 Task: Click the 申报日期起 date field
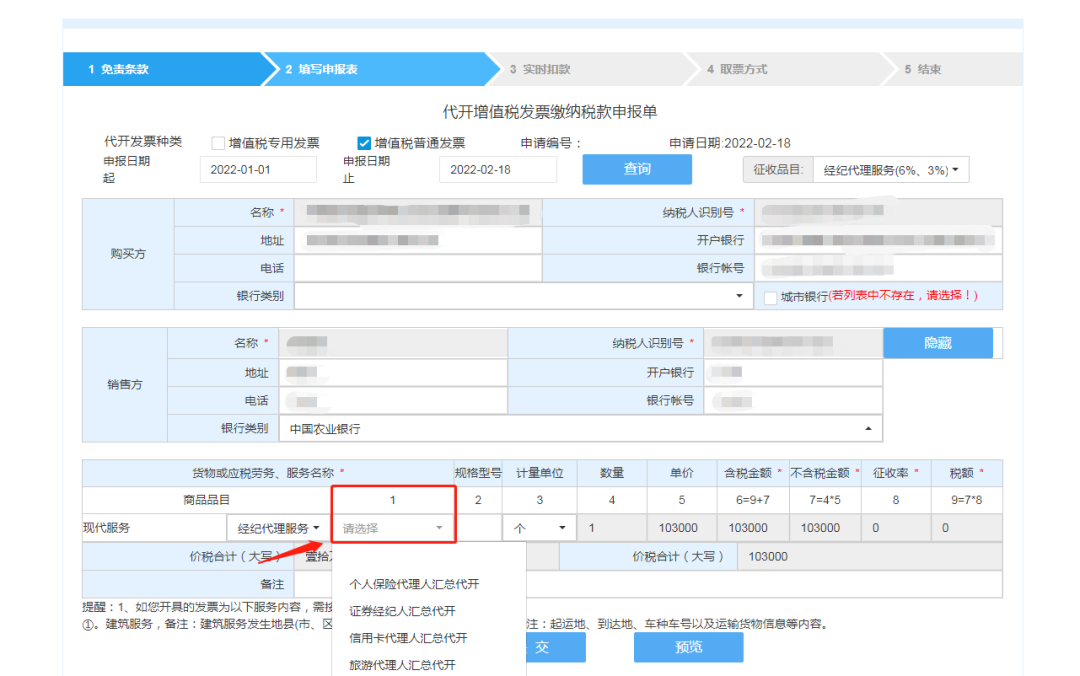point(258,170)
